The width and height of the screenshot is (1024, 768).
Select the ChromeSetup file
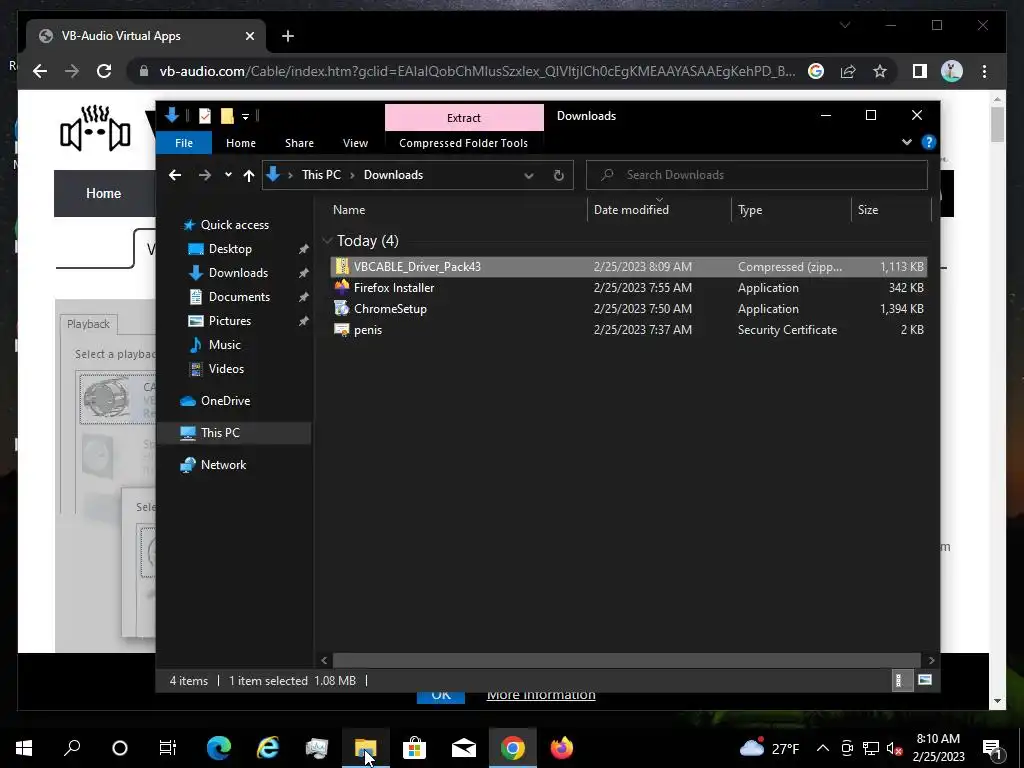point(628,309)
